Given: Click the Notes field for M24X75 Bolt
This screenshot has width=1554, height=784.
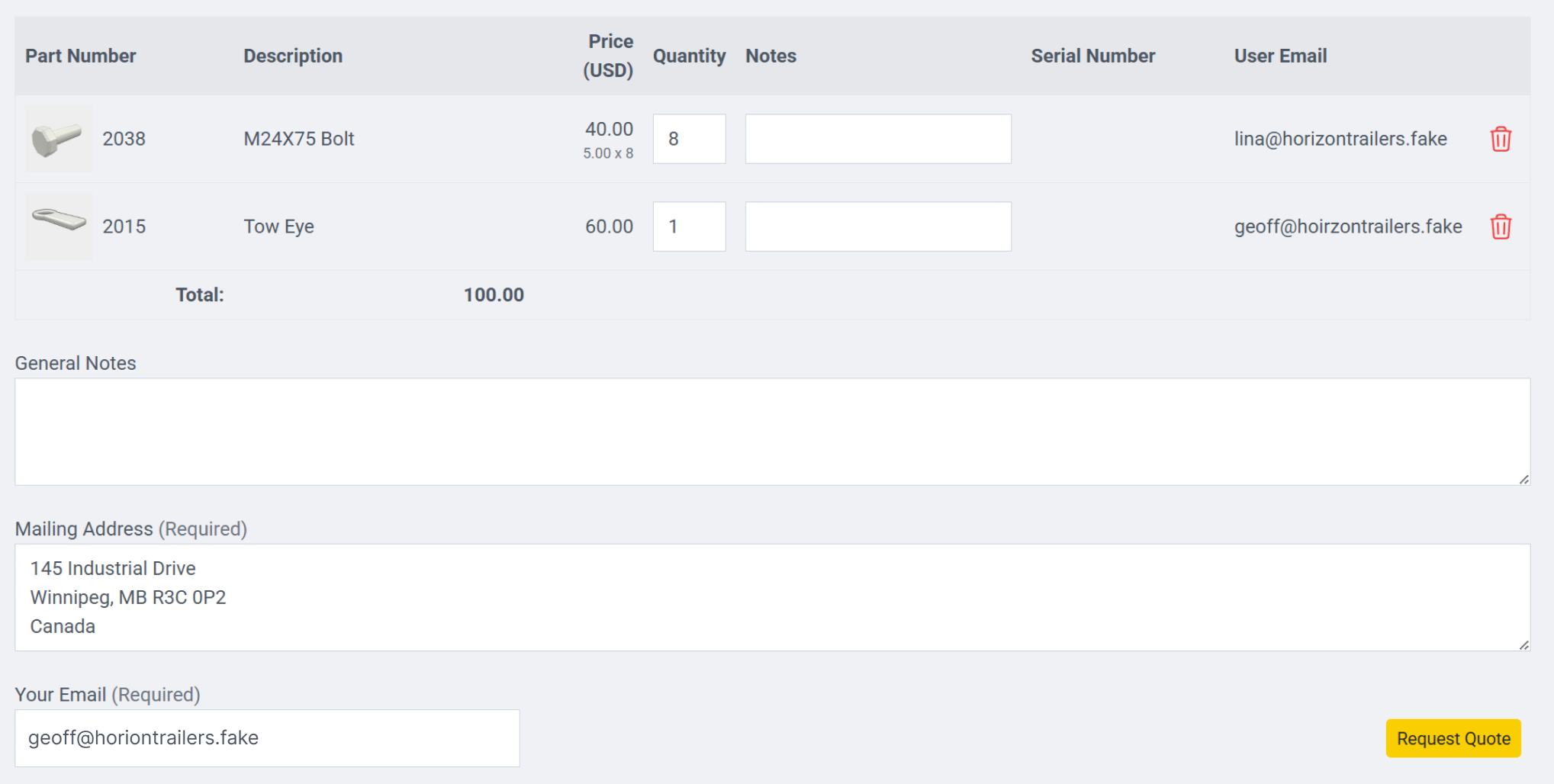Looking at the screenshot, I should point(877,139).
